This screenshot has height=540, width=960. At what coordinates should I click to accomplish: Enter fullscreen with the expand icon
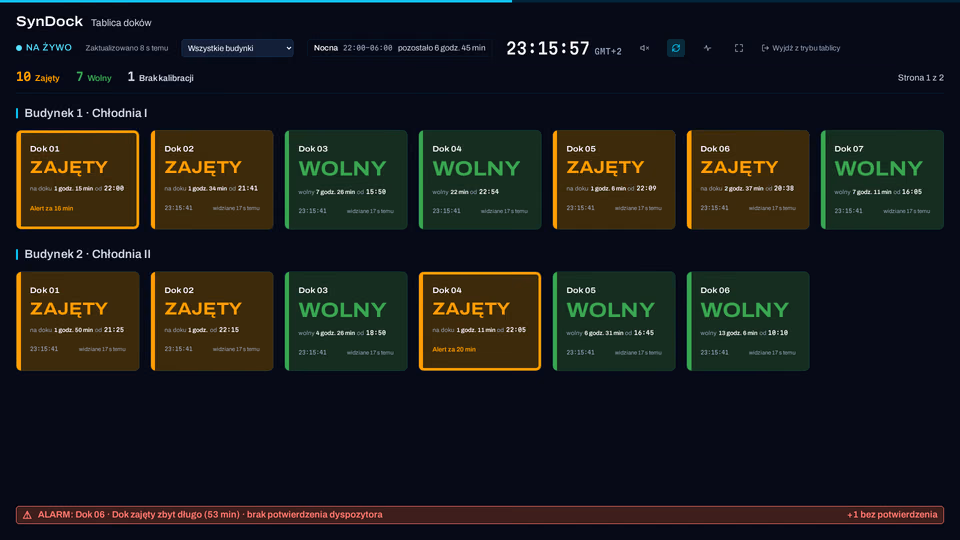coord(739,48)
